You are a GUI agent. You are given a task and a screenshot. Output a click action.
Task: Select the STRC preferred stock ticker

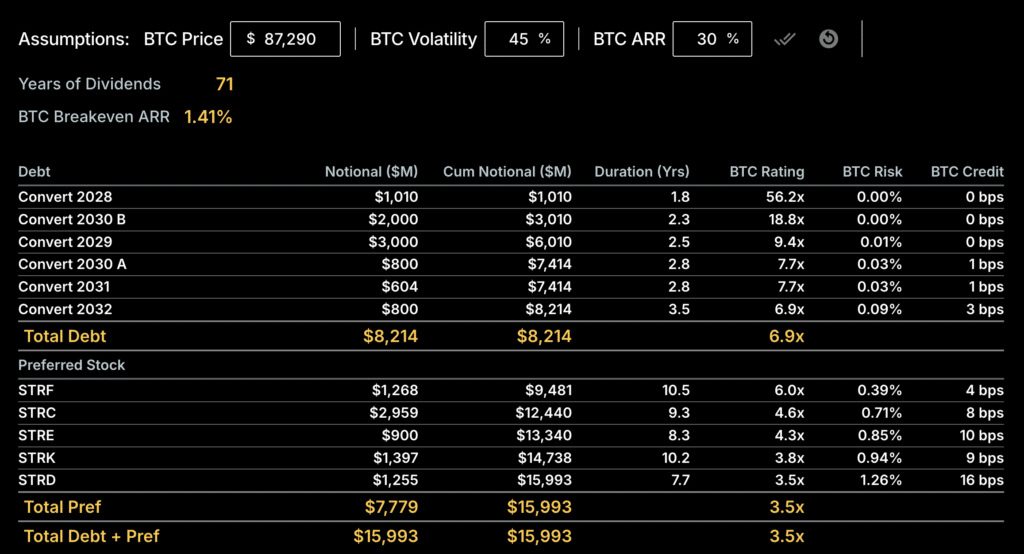point(36,412)
